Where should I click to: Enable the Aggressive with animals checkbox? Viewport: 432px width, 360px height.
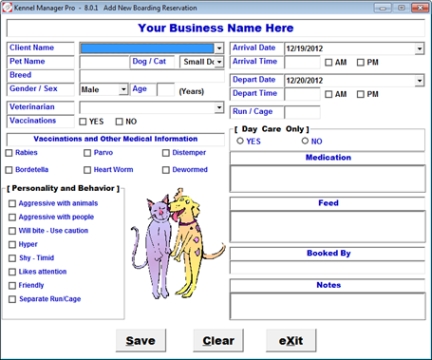pos(12,203)
